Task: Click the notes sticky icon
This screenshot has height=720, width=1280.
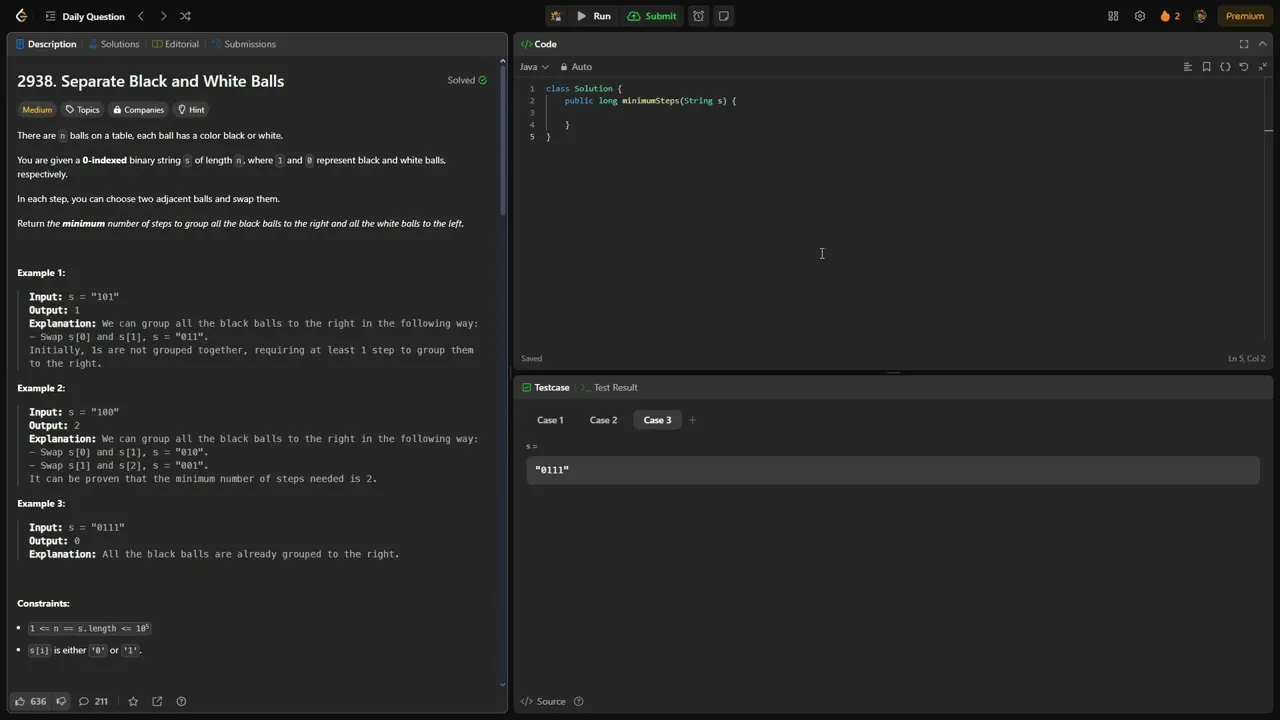Action: click(x=724, y=16)
